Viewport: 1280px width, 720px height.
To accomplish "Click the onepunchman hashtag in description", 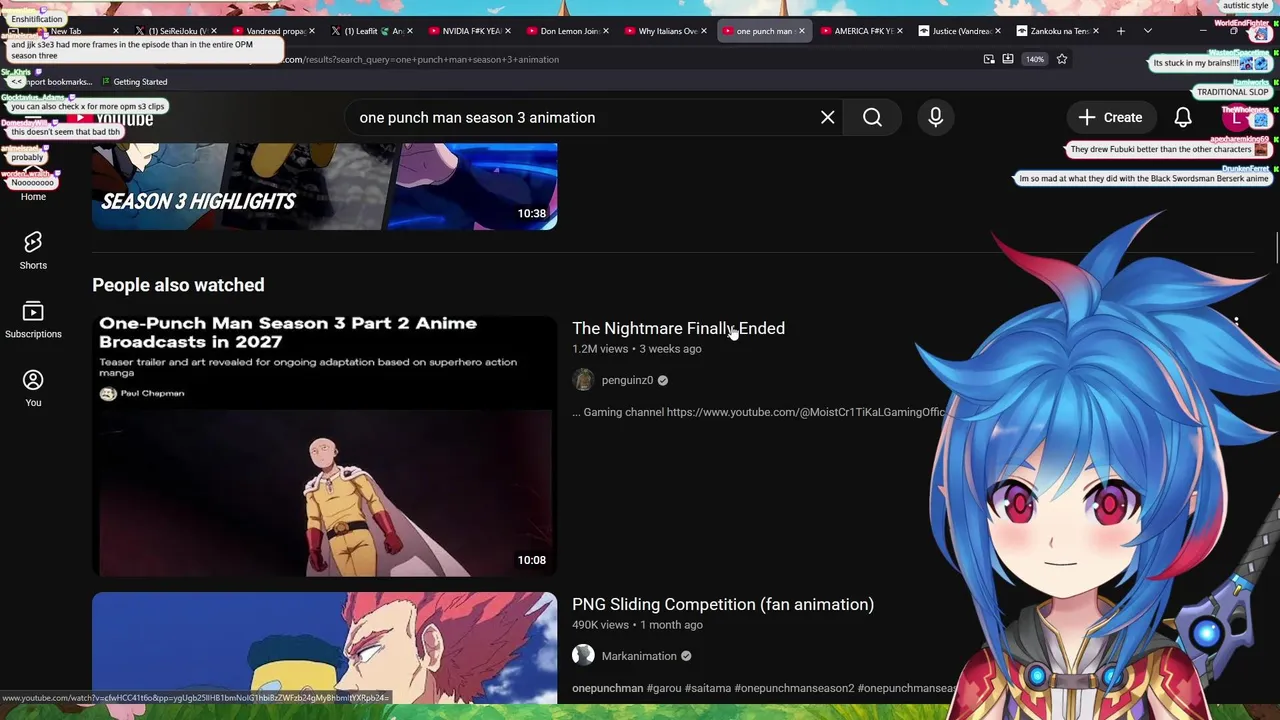I will click(x=607, y=688).
